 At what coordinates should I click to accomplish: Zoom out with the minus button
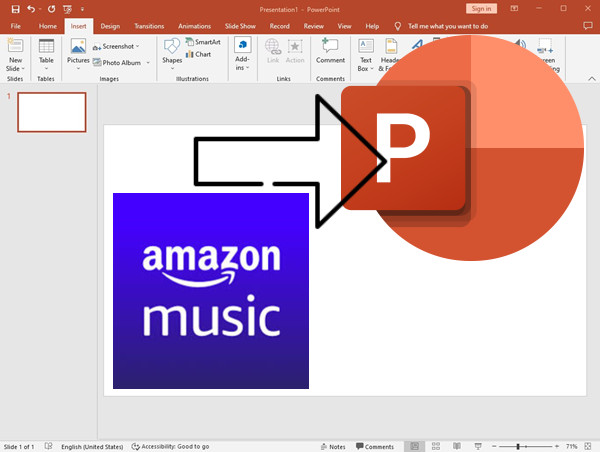pos(494,447)
